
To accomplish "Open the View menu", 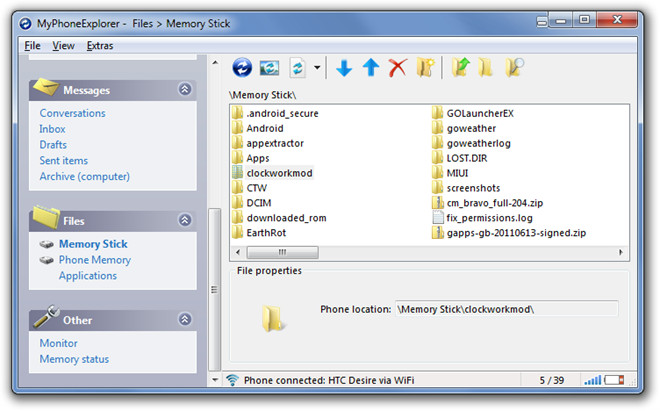I will (x=64, y=45).
